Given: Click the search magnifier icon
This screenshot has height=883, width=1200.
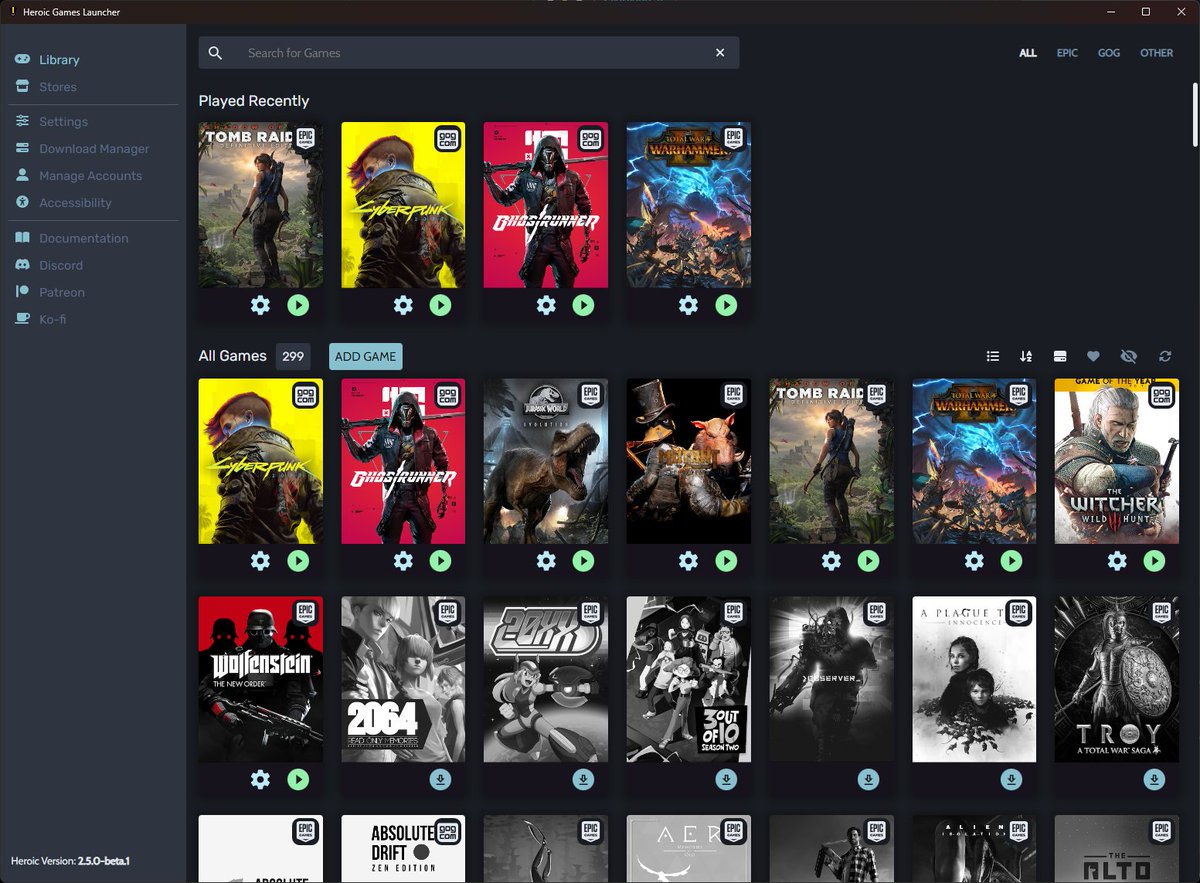Looking at the screenshot, I should click(215, 53).
